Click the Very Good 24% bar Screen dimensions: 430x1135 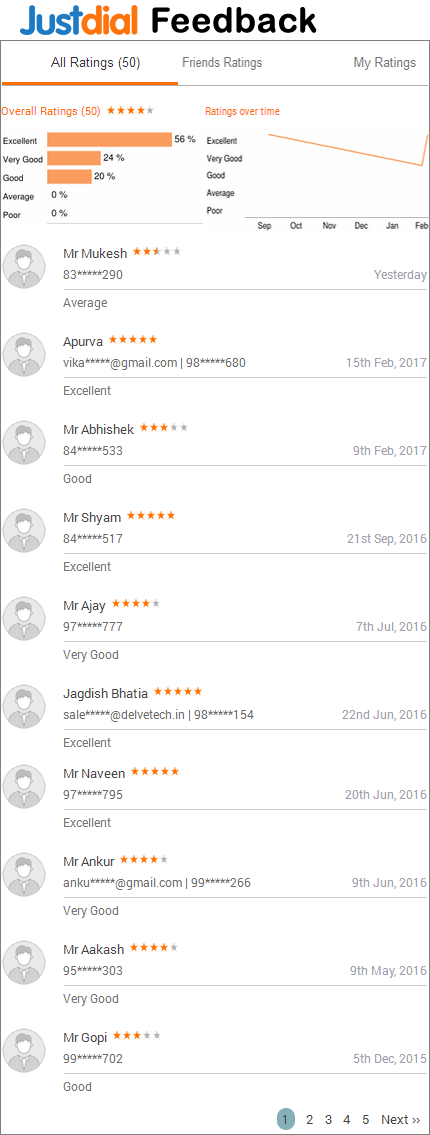pyautogui.click(x=74, y=158)
